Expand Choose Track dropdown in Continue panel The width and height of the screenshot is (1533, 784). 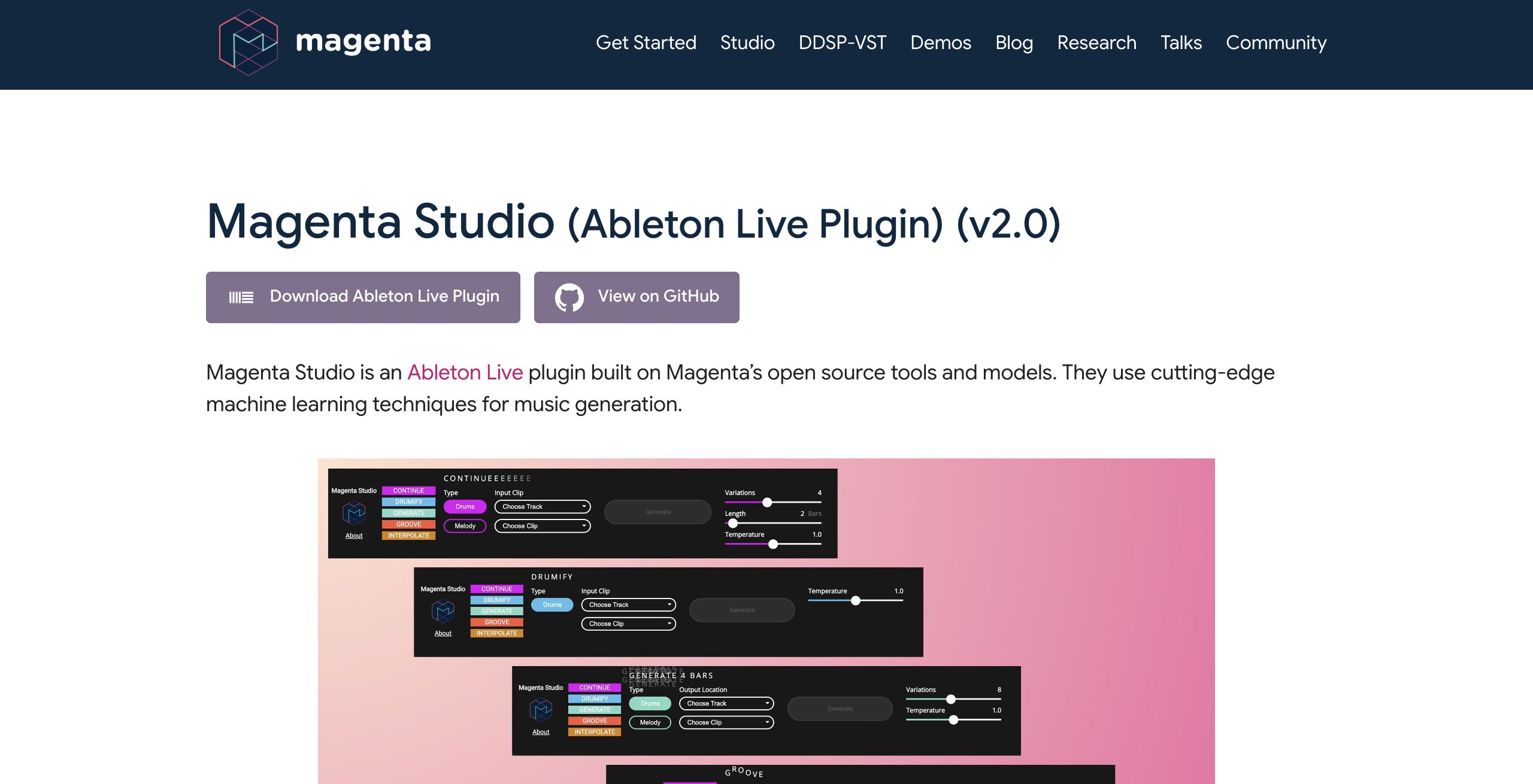pyautogui.click(x=543, y=507)
